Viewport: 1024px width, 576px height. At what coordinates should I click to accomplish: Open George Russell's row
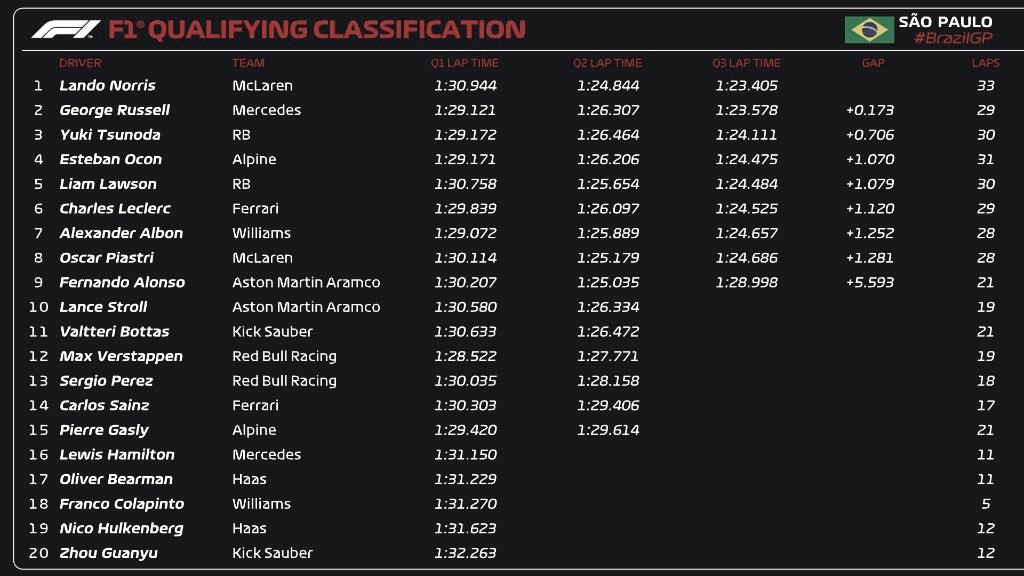pyautogui.click(x=114, y=110)
